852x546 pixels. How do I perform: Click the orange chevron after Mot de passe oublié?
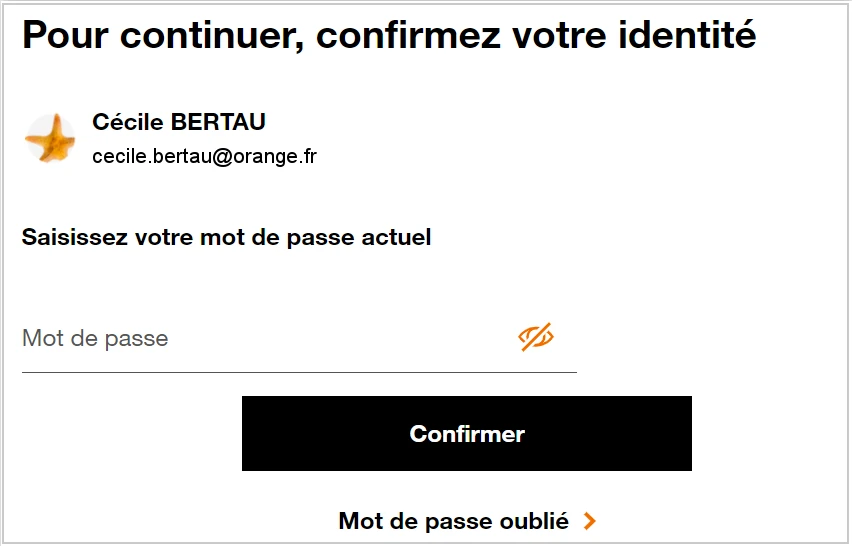click(x=590, y=521)
